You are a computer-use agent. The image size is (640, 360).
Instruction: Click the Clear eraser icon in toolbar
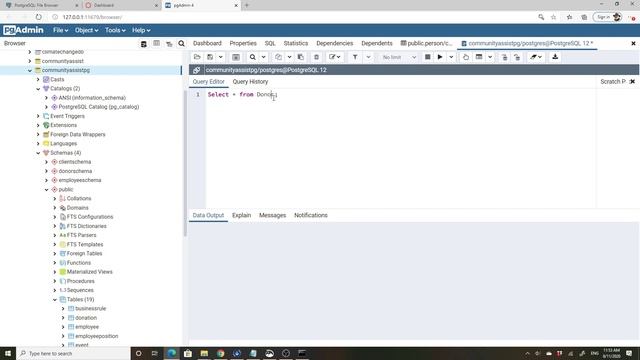(x=536, y=57)
